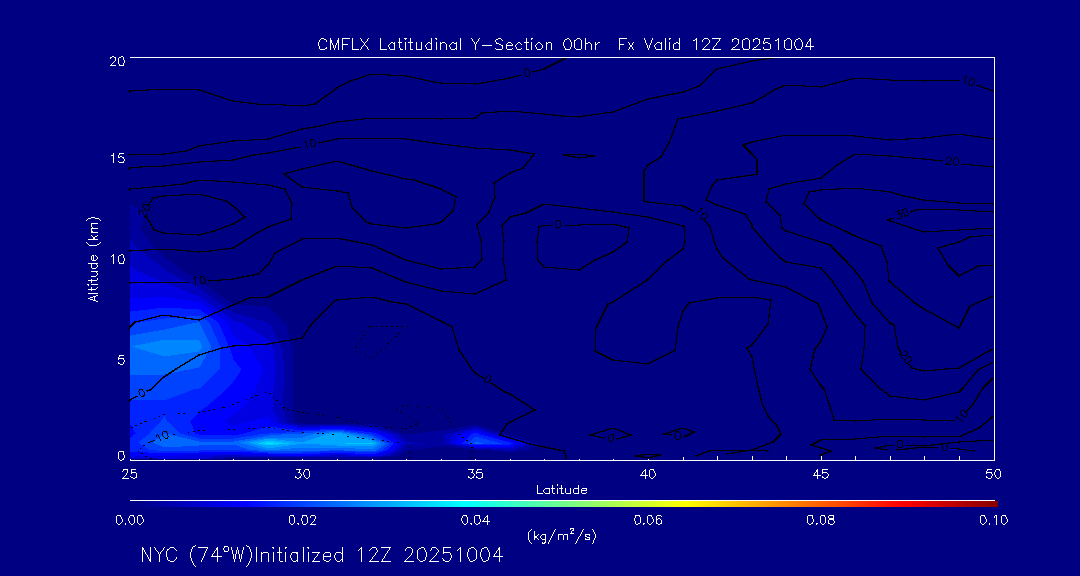The width and height of the screenshot is (1080, 576).
Task: Click the 0.04 color bar value label
Action: pos(474,520)
